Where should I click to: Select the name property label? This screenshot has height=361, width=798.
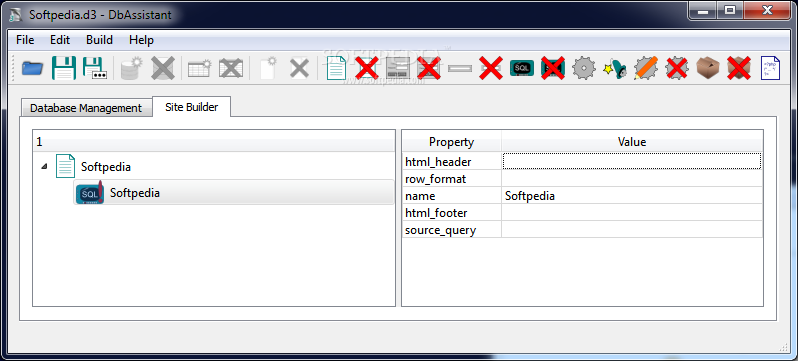tap(420, 196)
